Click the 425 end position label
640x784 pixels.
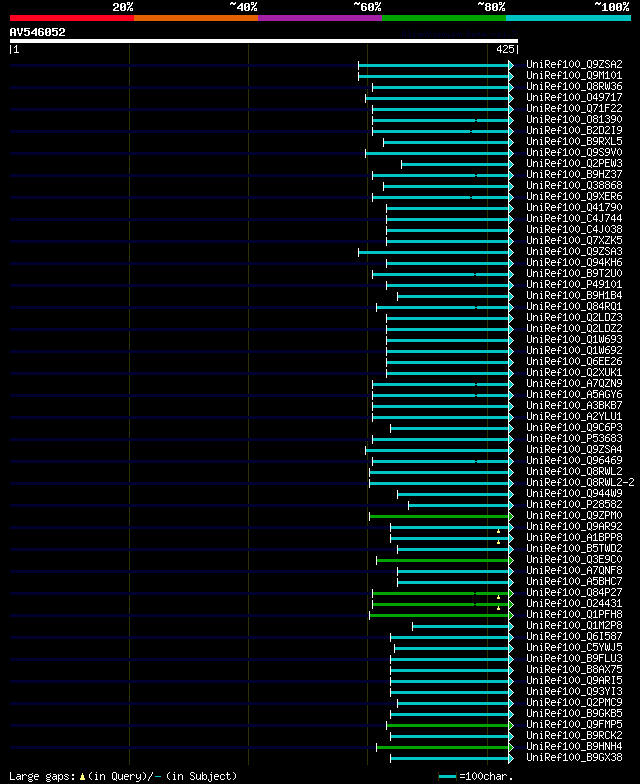click(505, 49)
